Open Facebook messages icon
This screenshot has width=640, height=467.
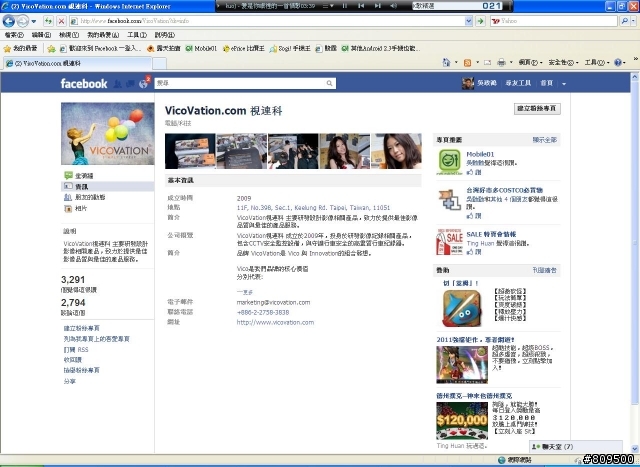[x=130, y=84]
